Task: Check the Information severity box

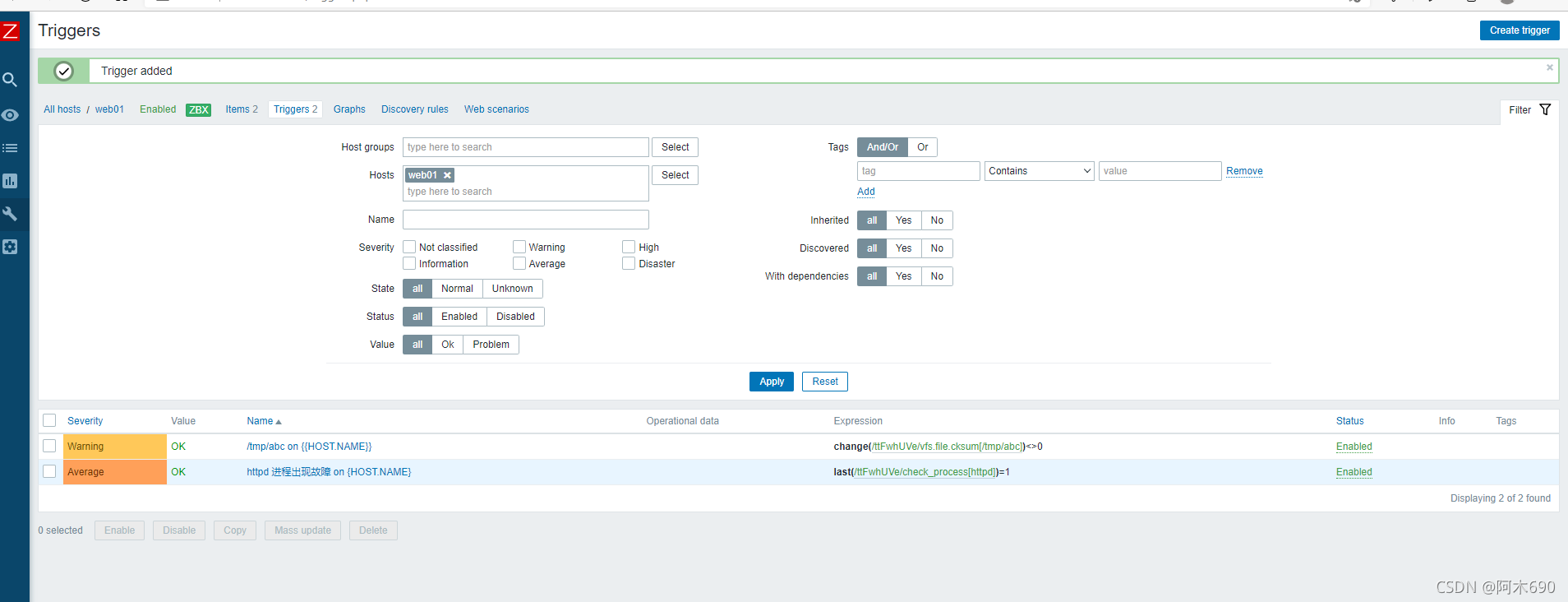Action: (x=409, y=263)
